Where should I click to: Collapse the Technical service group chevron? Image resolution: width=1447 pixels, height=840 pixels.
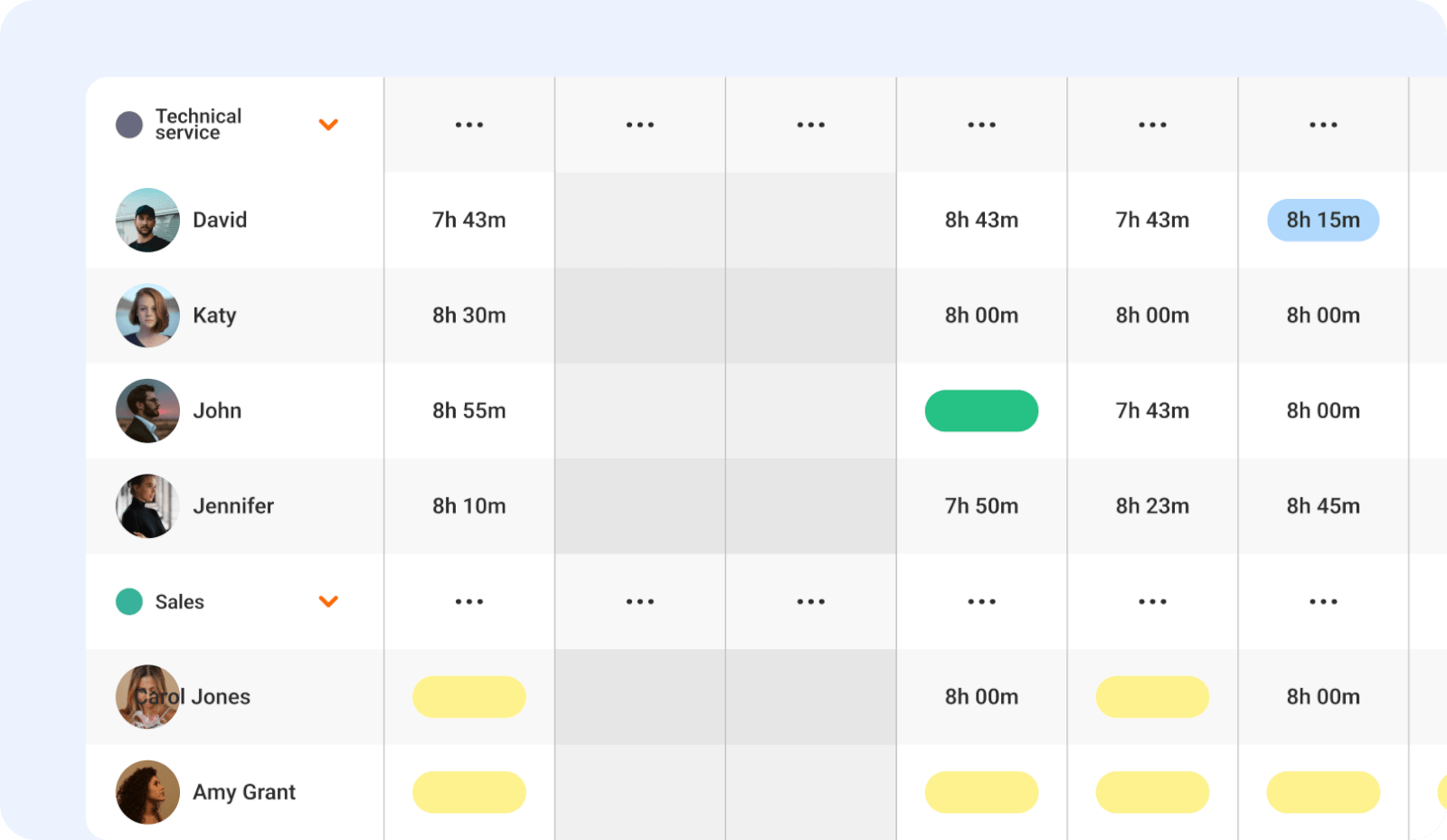[328, 125]
